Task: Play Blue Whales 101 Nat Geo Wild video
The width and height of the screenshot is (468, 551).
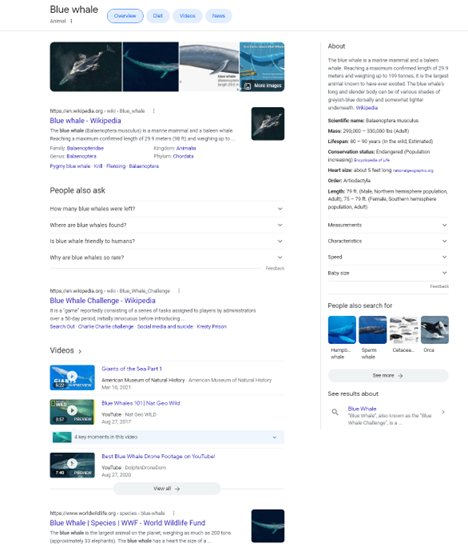Action: pyautogui.click(x=72, y=411)
